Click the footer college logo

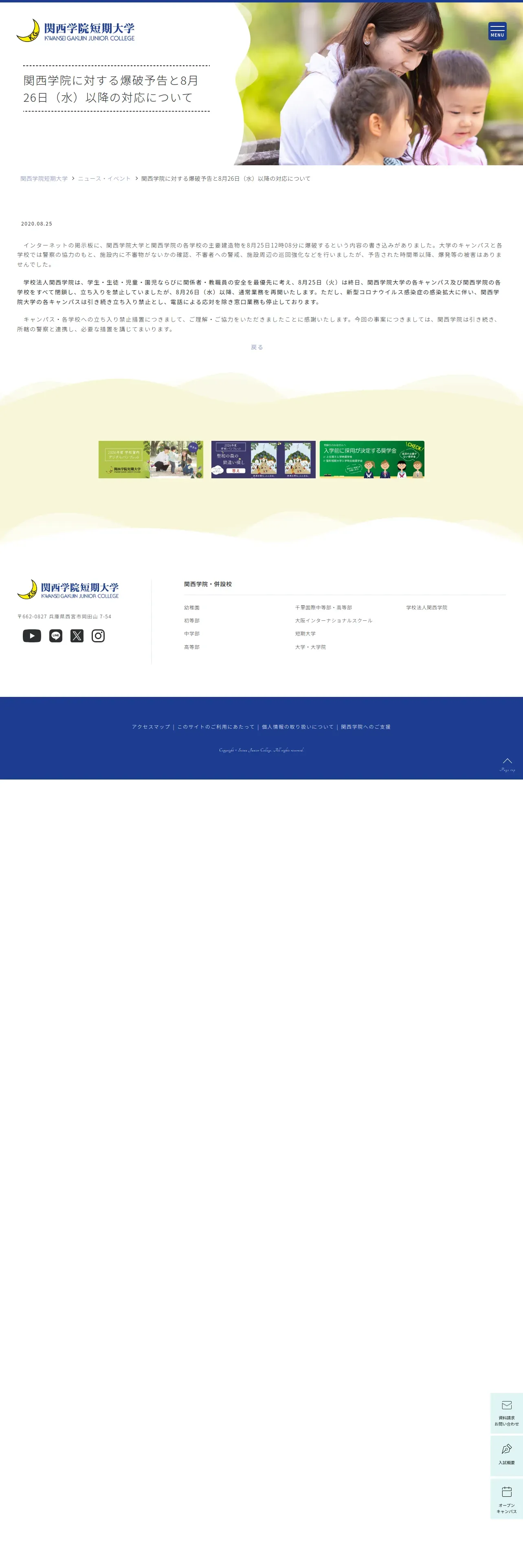(68, 589)
